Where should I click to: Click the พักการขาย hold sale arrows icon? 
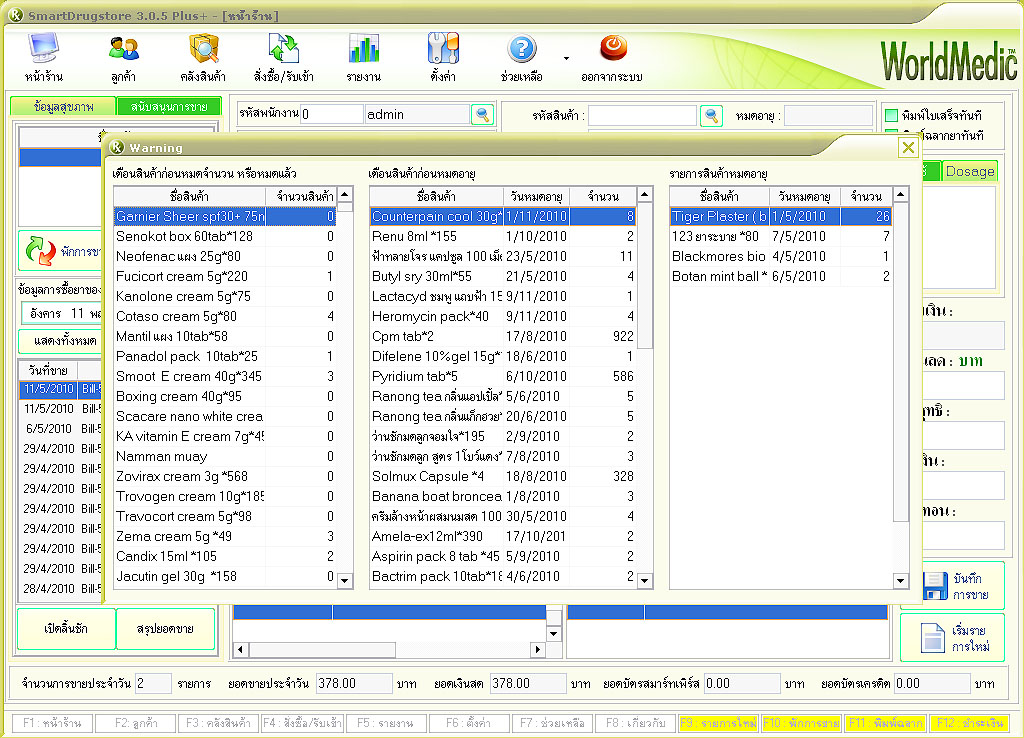[x=40, y=251]
